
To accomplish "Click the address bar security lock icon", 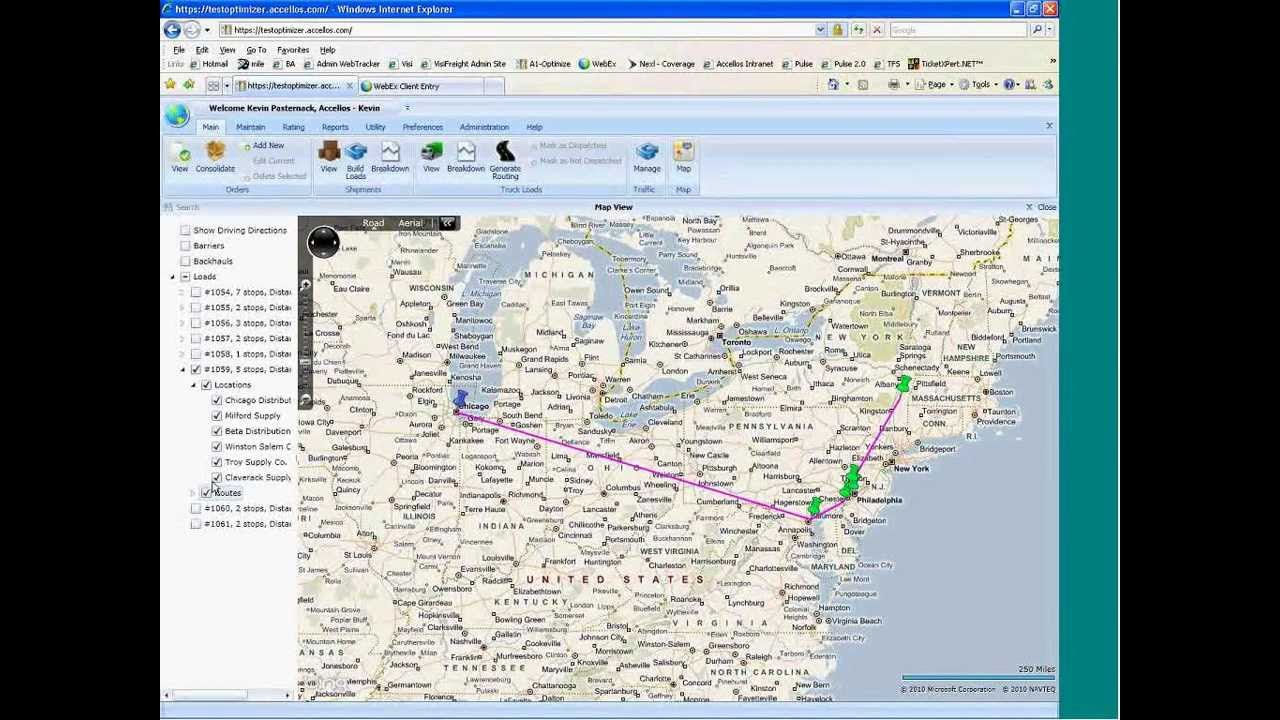I will (x=838, y=30).
